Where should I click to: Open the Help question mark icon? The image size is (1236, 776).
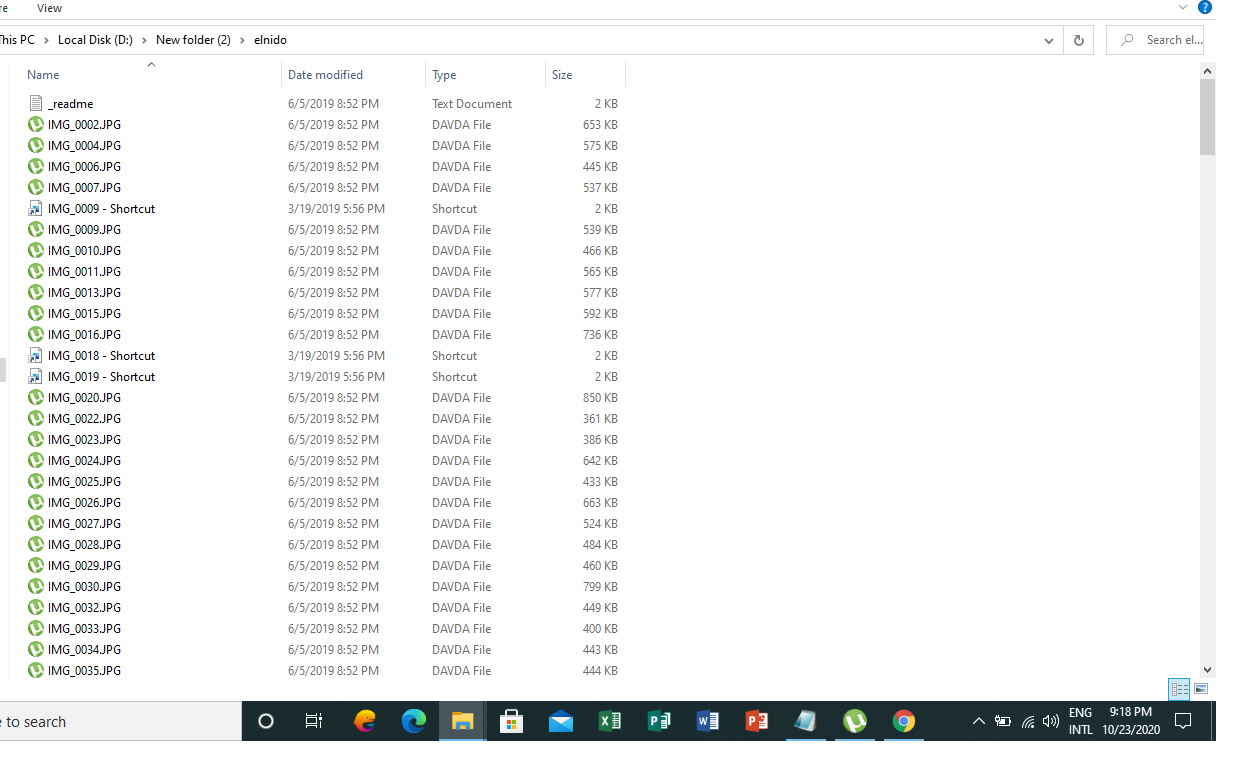(x=1205, y=7)
